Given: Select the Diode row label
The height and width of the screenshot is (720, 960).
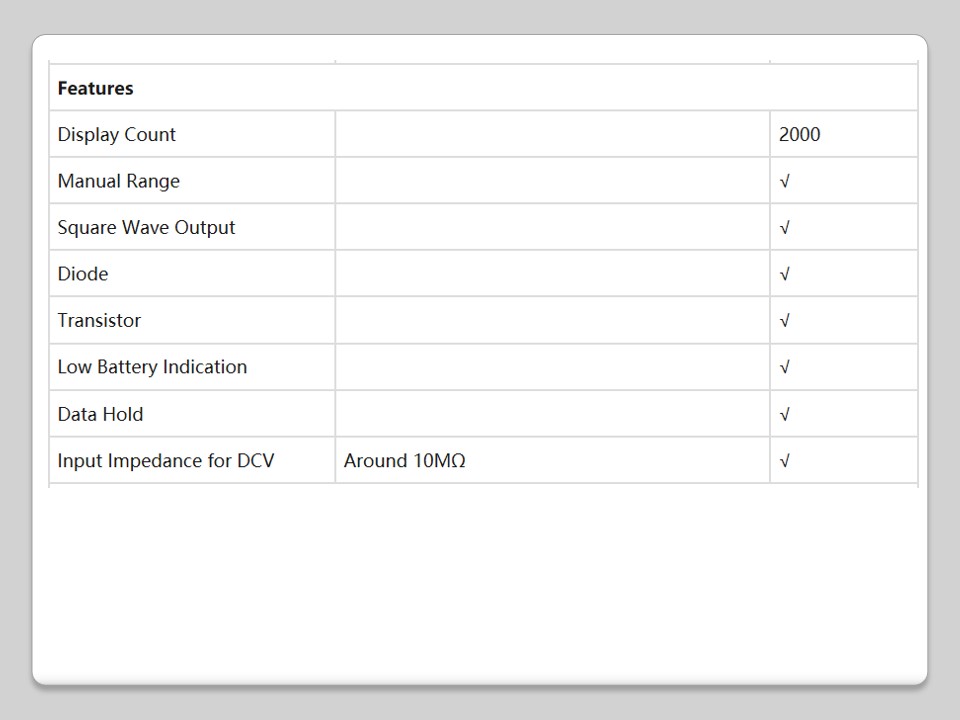Looking at the screenshot, I should tap(83, 274).
